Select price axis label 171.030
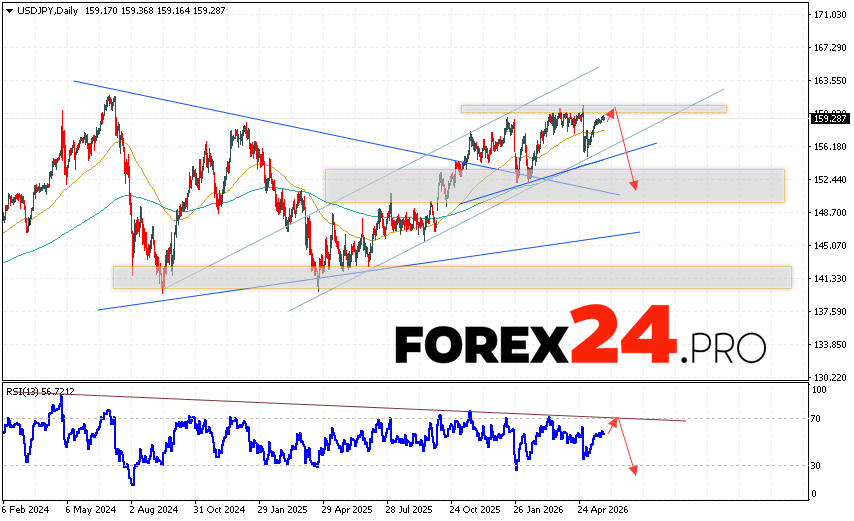The width and height of the screenshot is (854, 521). (x=830, y=15)
